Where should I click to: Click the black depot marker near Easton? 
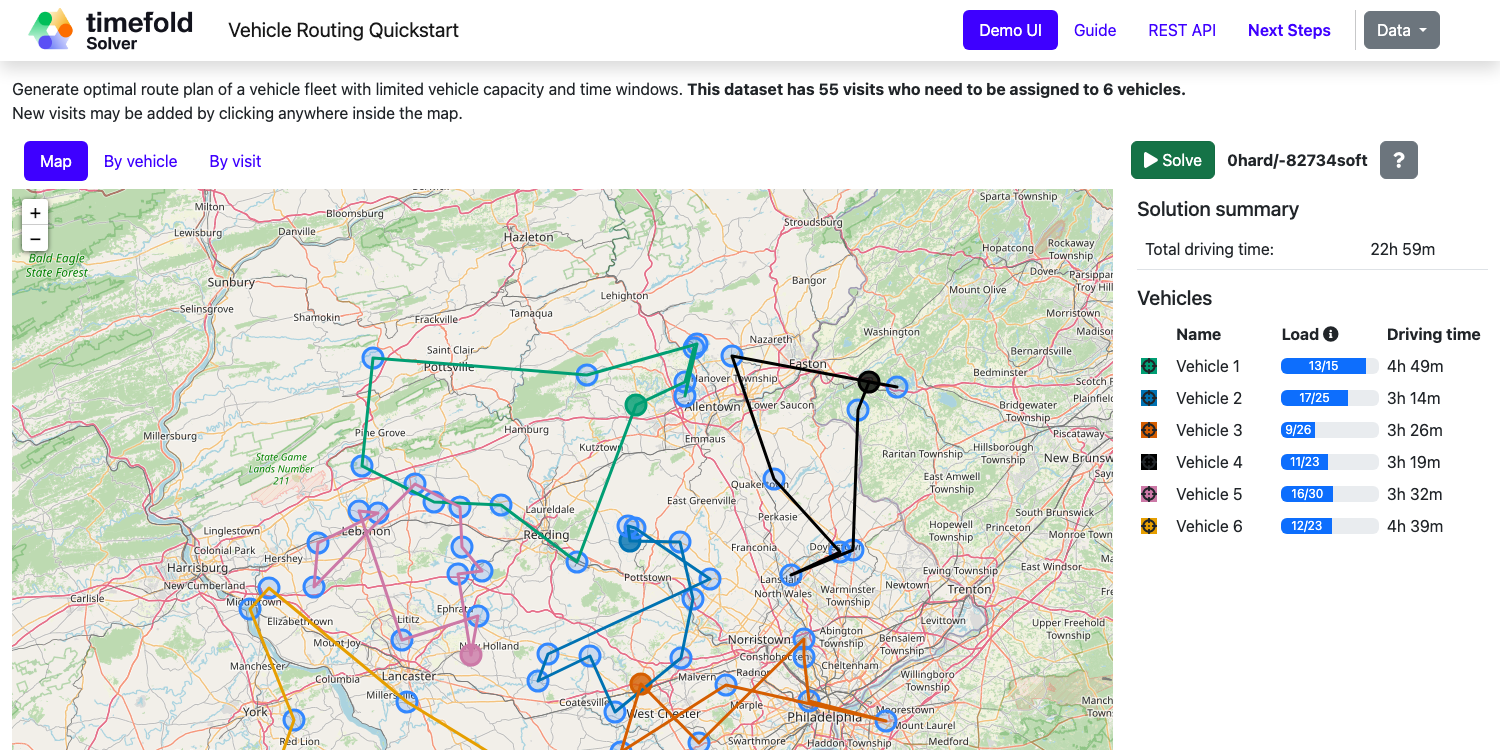pos(869,381)
